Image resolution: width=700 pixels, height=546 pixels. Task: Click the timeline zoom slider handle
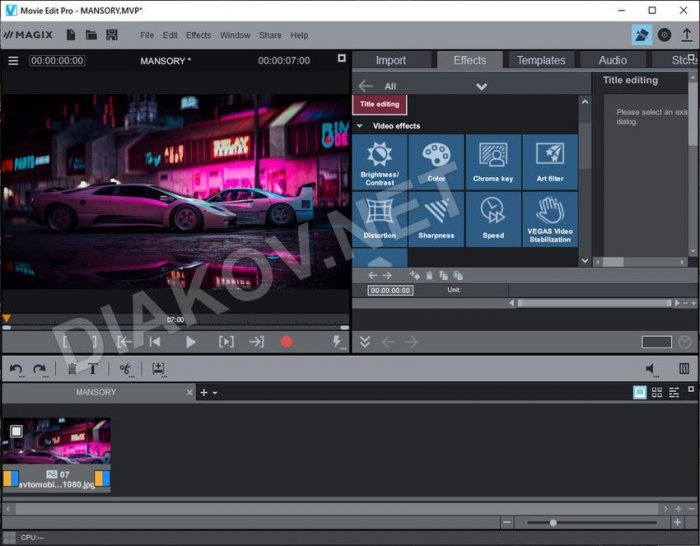(553, 522)
